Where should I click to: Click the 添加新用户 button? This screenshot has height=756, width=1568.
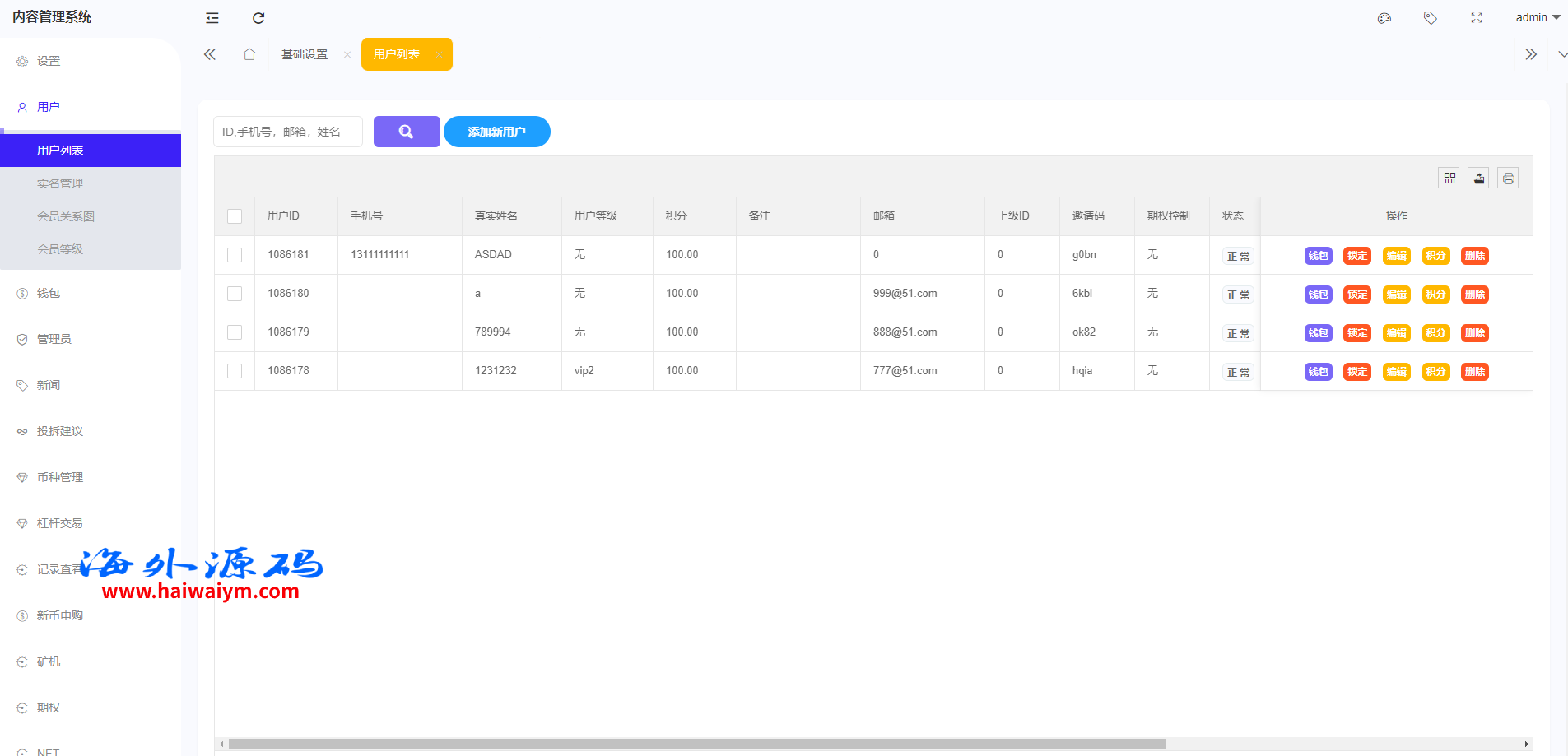(497, 132)
